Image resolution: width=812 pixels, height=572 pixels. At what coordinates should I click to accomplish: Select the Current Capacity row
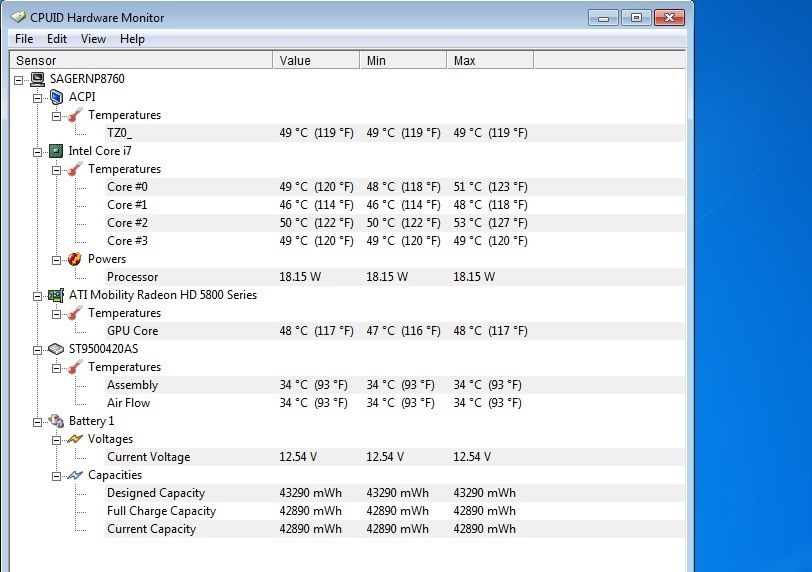[x=395, y=529]
